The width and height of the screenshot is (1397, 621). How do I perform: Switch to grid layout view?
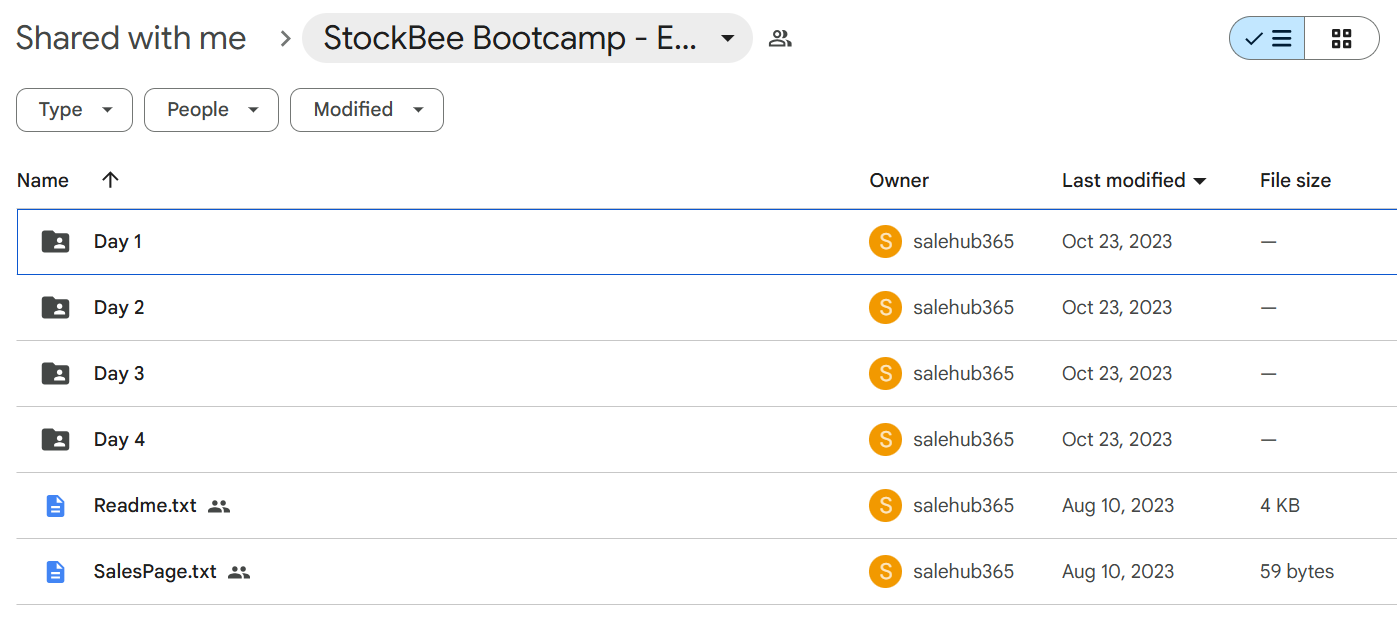1342,39
